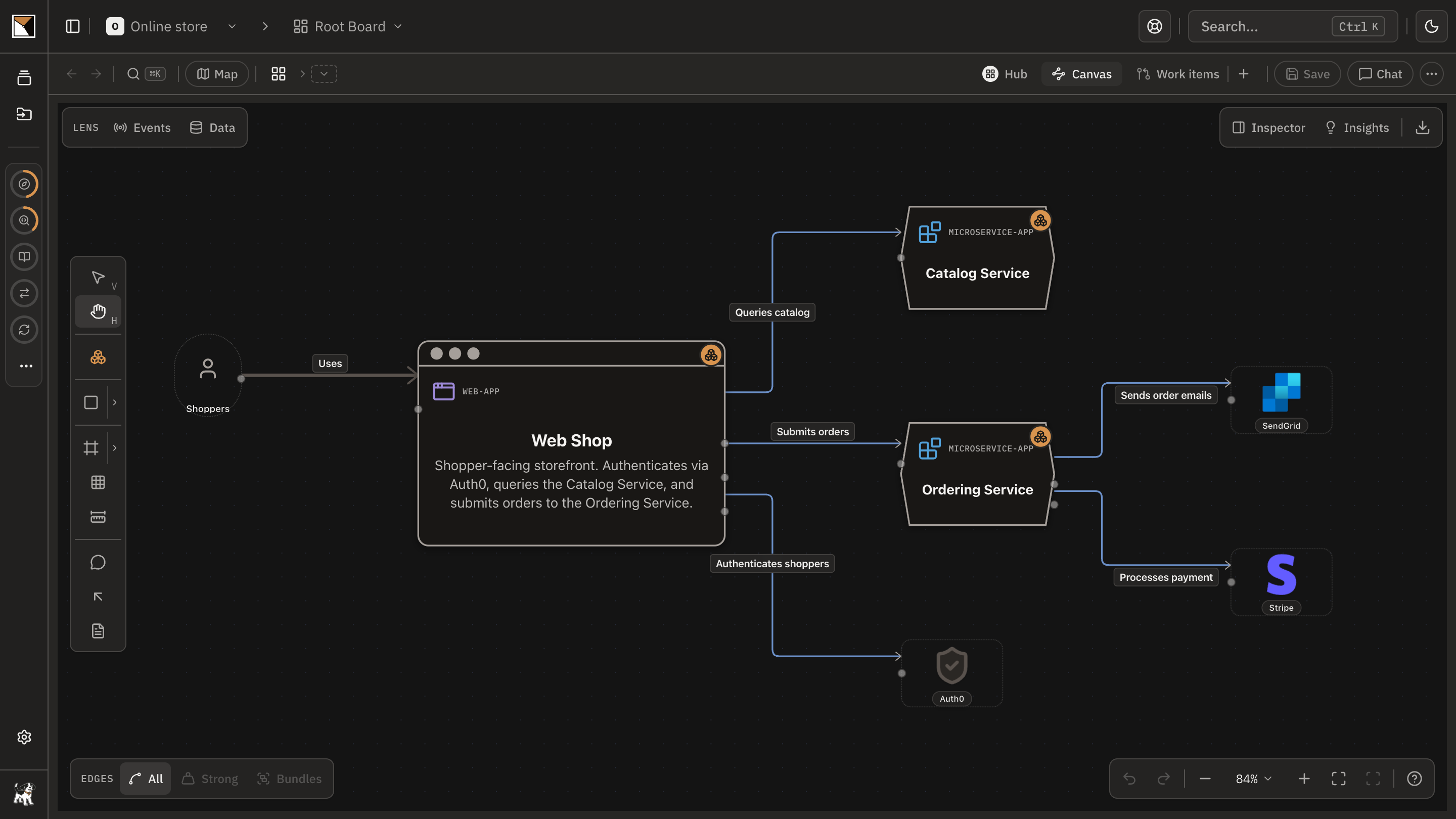Image resolution: width=1456 pixels, height=819 pixels.
Task: Click the Submits orders edge label
Action: tap(812, 431)
